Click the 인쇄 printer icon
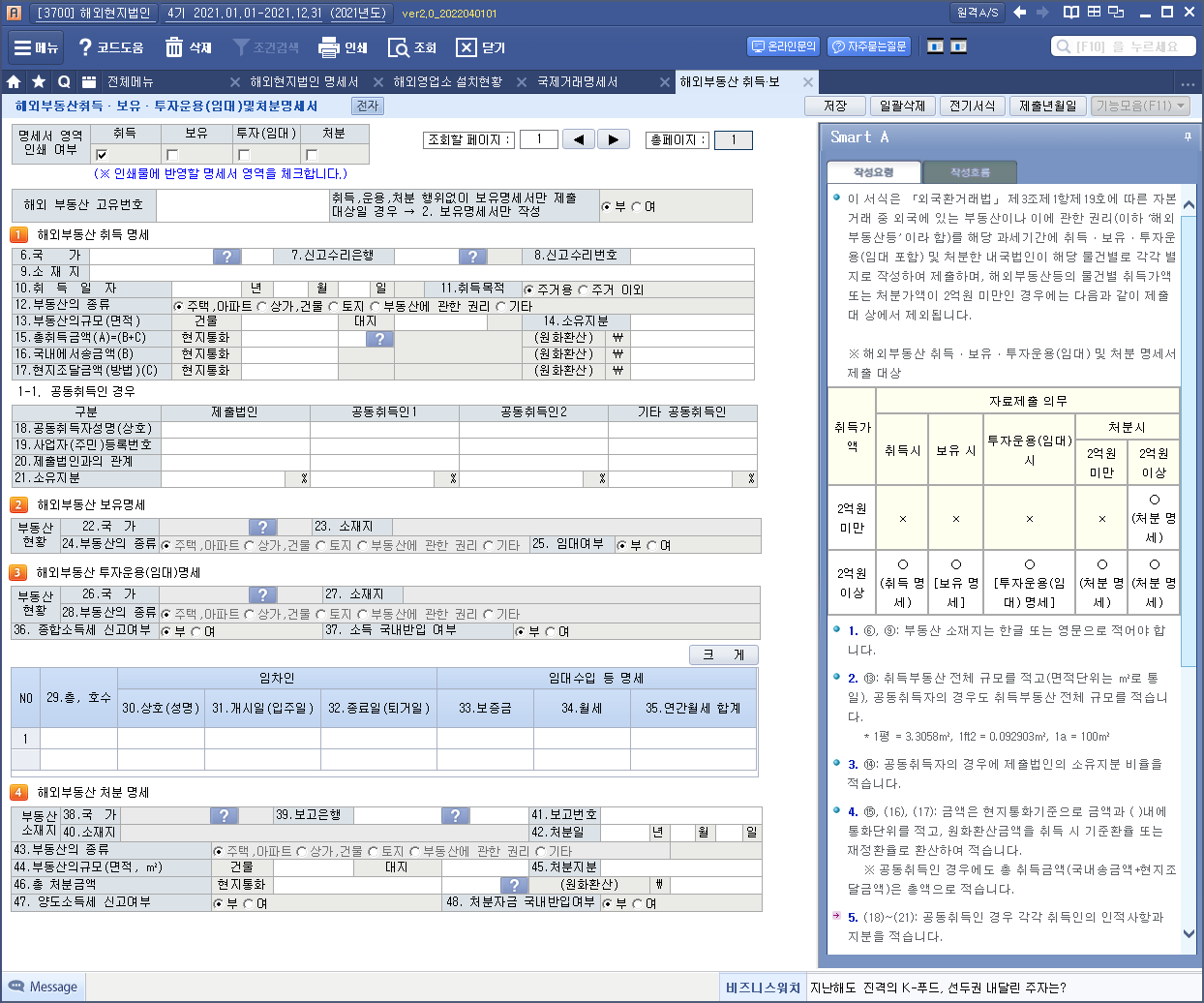 pos(329,47)
